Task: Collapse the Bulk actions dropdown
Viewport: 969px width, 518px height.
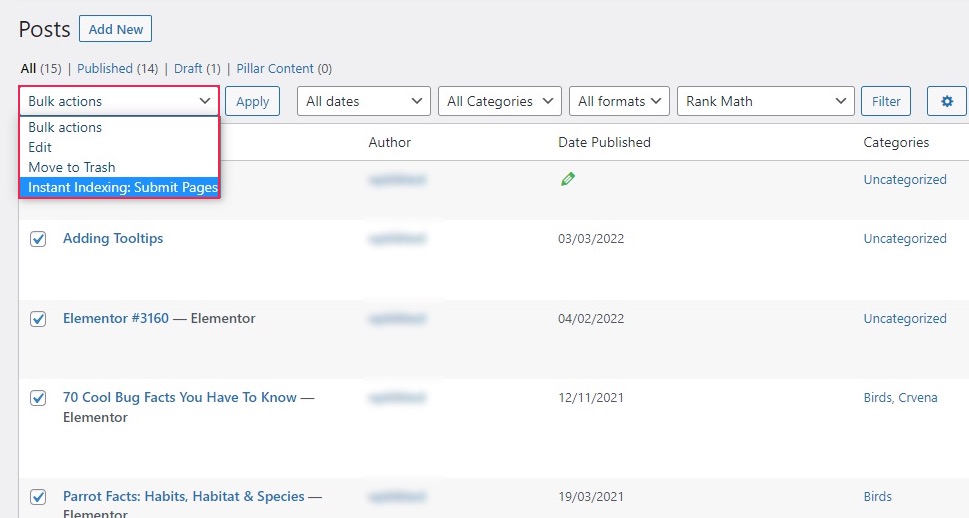Action: (x=118, y=101)
